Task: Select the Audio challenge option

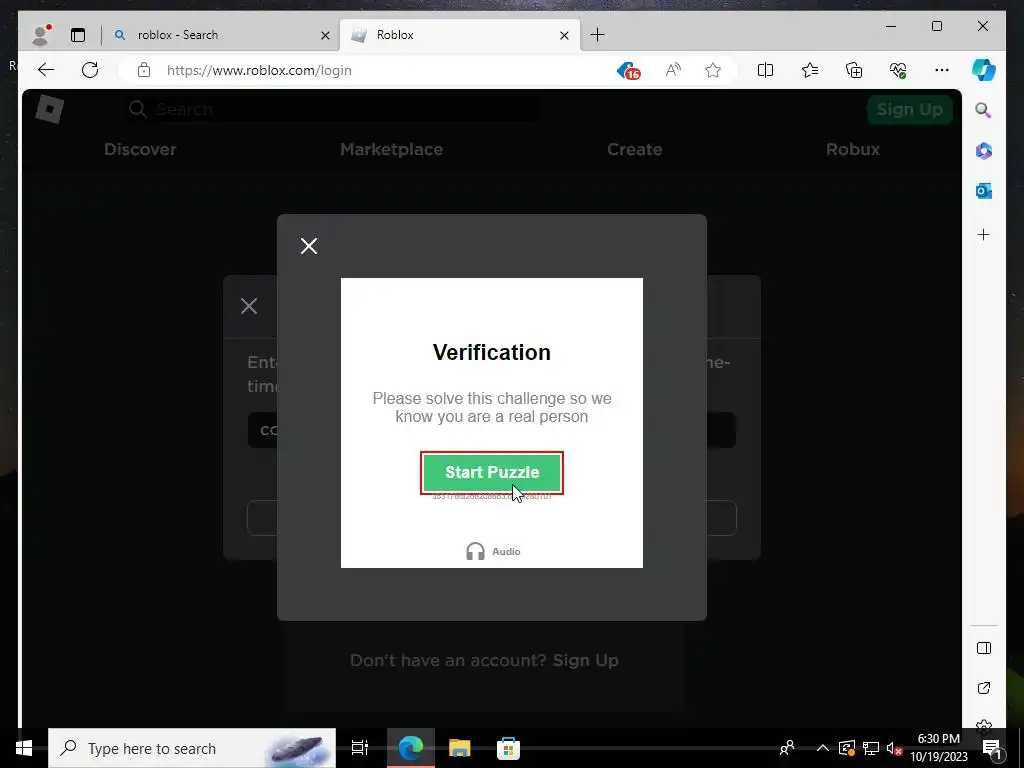Action: [x=493, y=551]
